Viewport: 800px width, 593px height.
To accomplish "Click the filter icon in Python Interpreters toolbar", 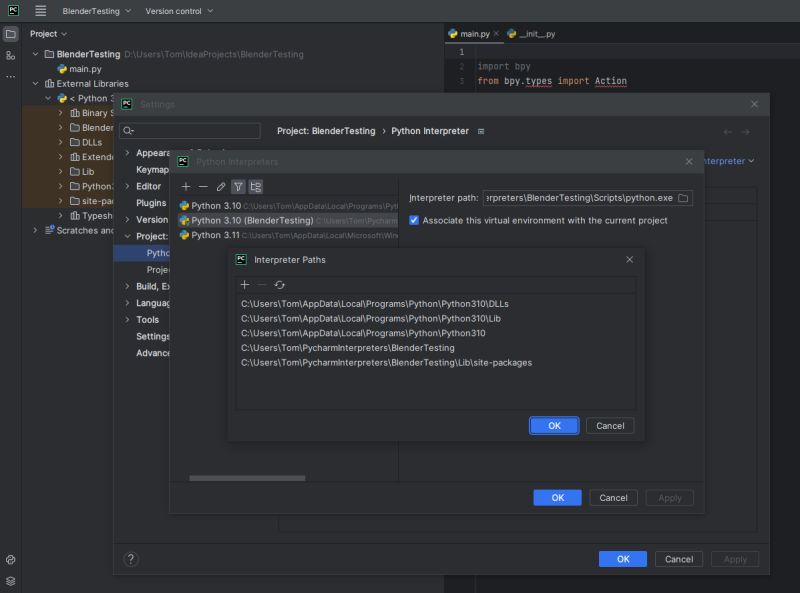I will [239, 186].
